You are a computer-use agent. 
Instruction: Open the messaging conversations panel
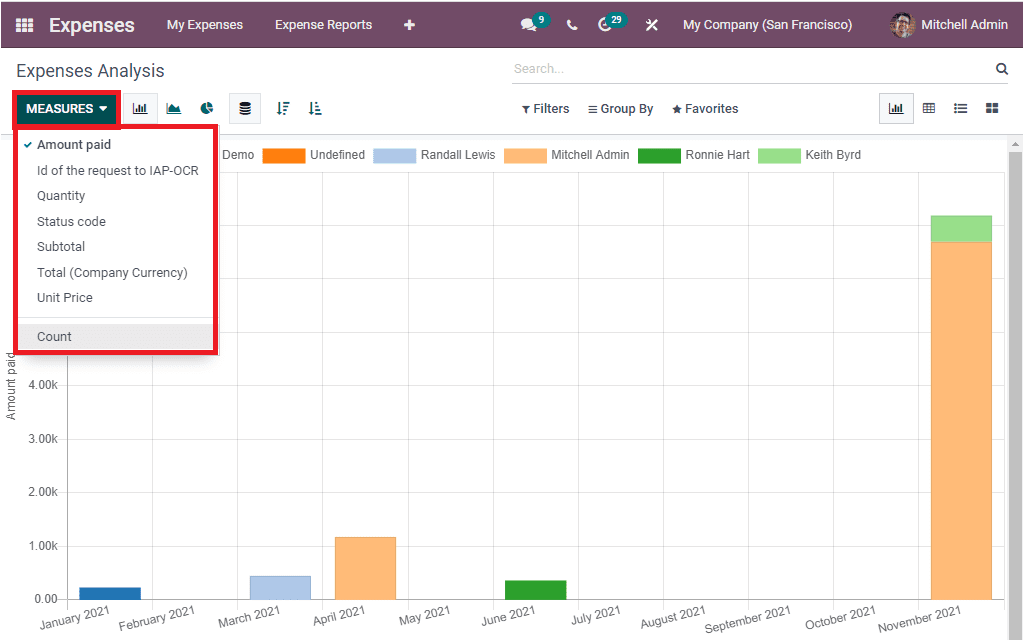click(x=528, y=24)
